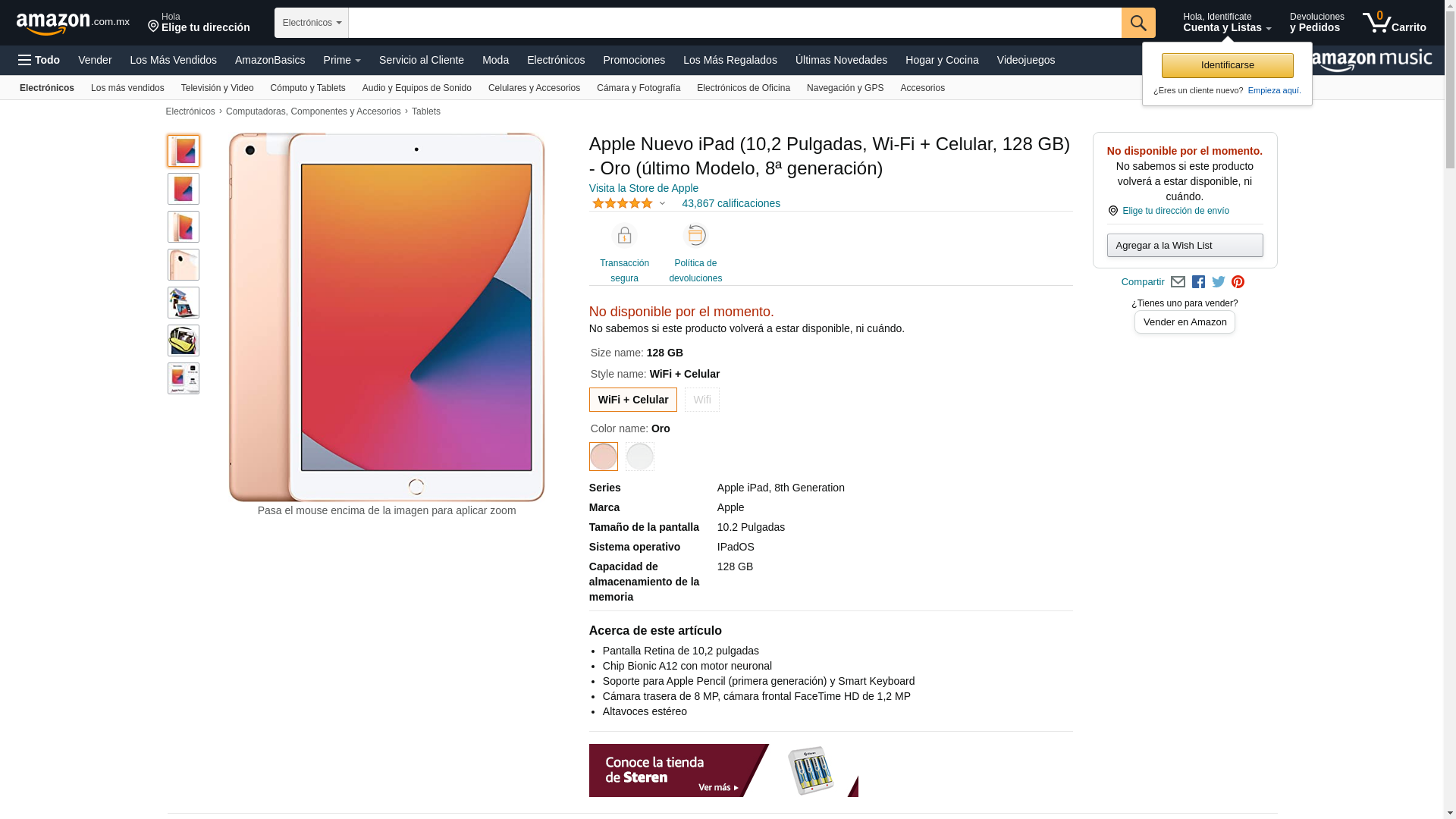Viewport: 1456px width, 819px height.
Task: Click the magnifying glass search button
Action: coord(1138,23)
